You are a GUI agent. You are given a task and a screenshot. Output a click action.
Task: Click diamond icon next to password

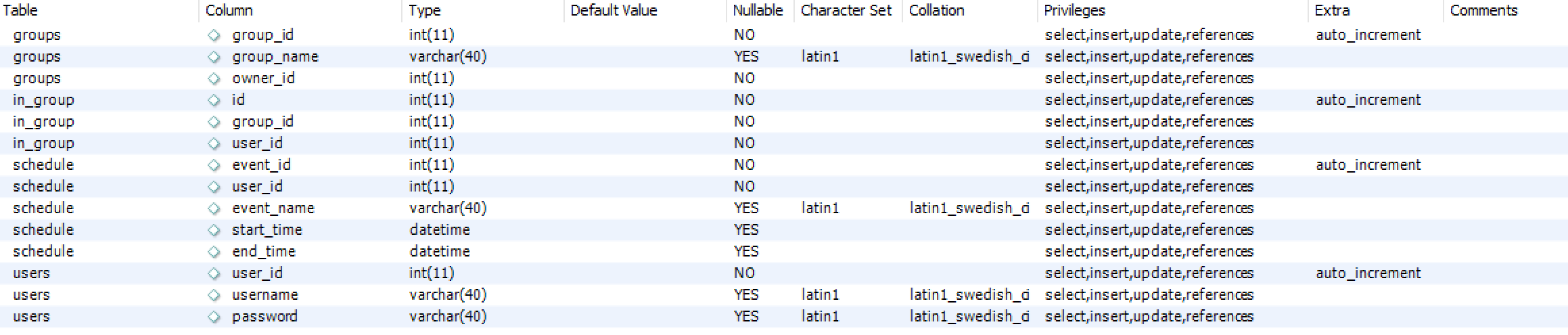[x=214, y=317]
